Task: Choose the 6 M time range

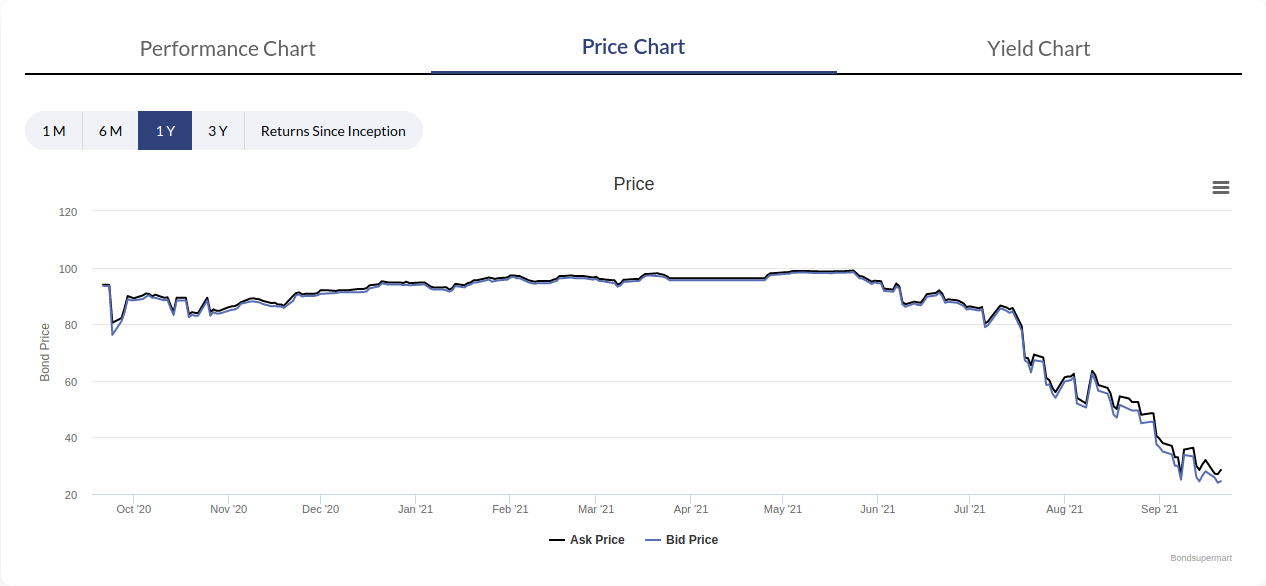Action: pos(110,131)
